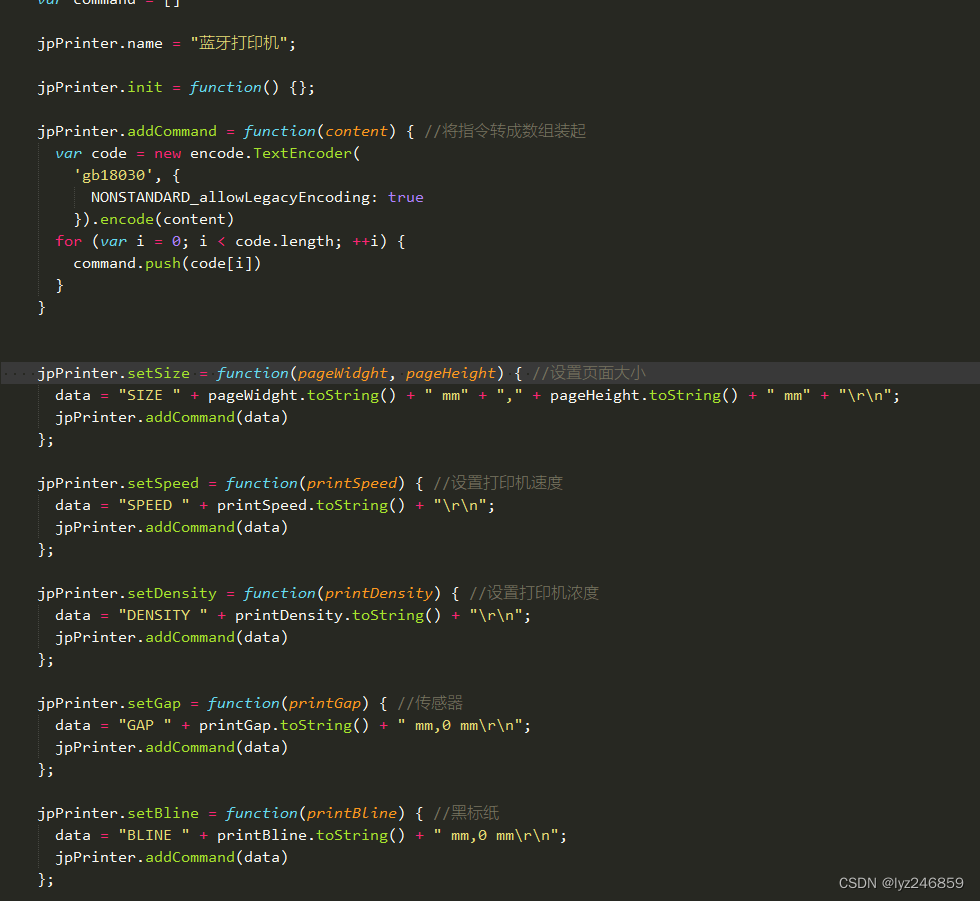Viewport: 980px width, 901px height.
Task: Click the string "蓝牙打印机"
Action: [x=239, y=43]
